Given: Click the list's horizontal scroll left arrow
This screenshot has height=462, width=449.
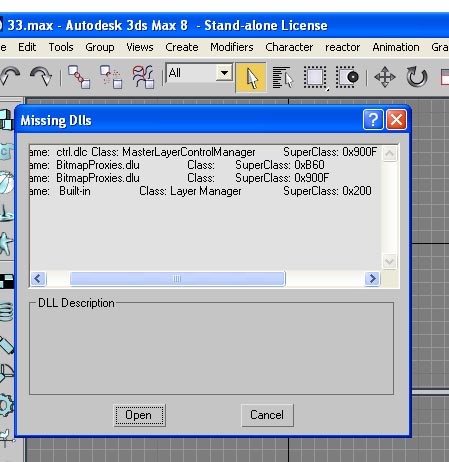Looking at the screenshot, I should 38,279.
